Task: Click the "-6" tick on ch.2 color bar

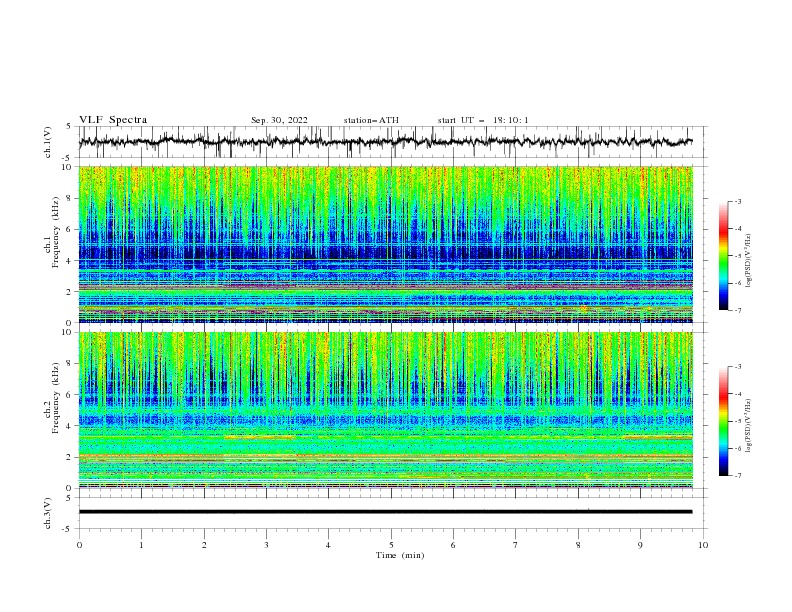Action: 737,448
